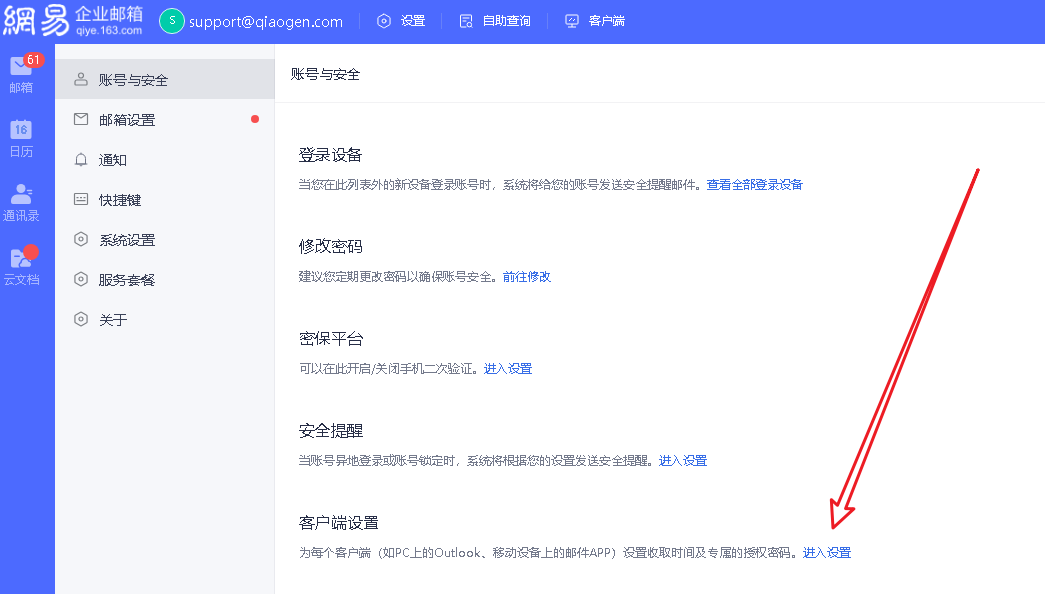Open the calendar icon labeled 日历
1045x594 pixels.
(21, 130)
